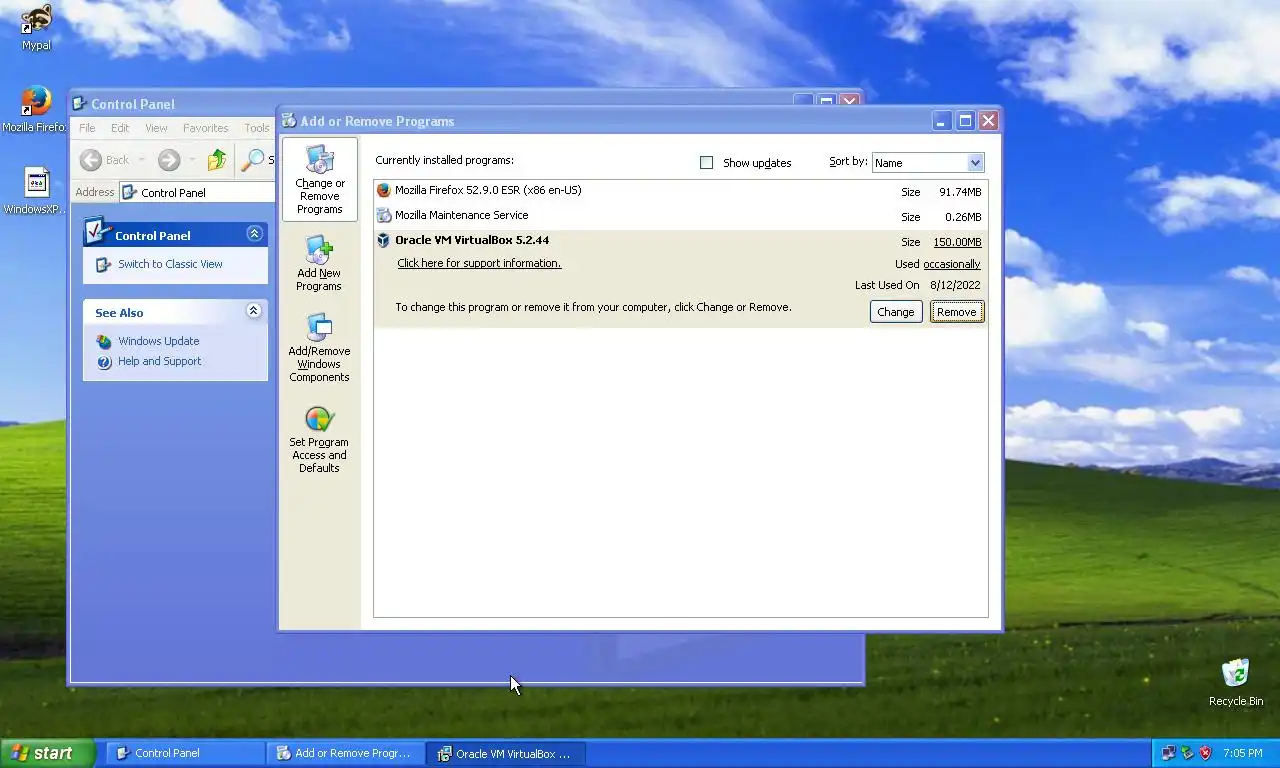Image resolution: width=1280 pixels, height=768 pixels.
Task: Click here for support information link
Action: click(479, 263)
